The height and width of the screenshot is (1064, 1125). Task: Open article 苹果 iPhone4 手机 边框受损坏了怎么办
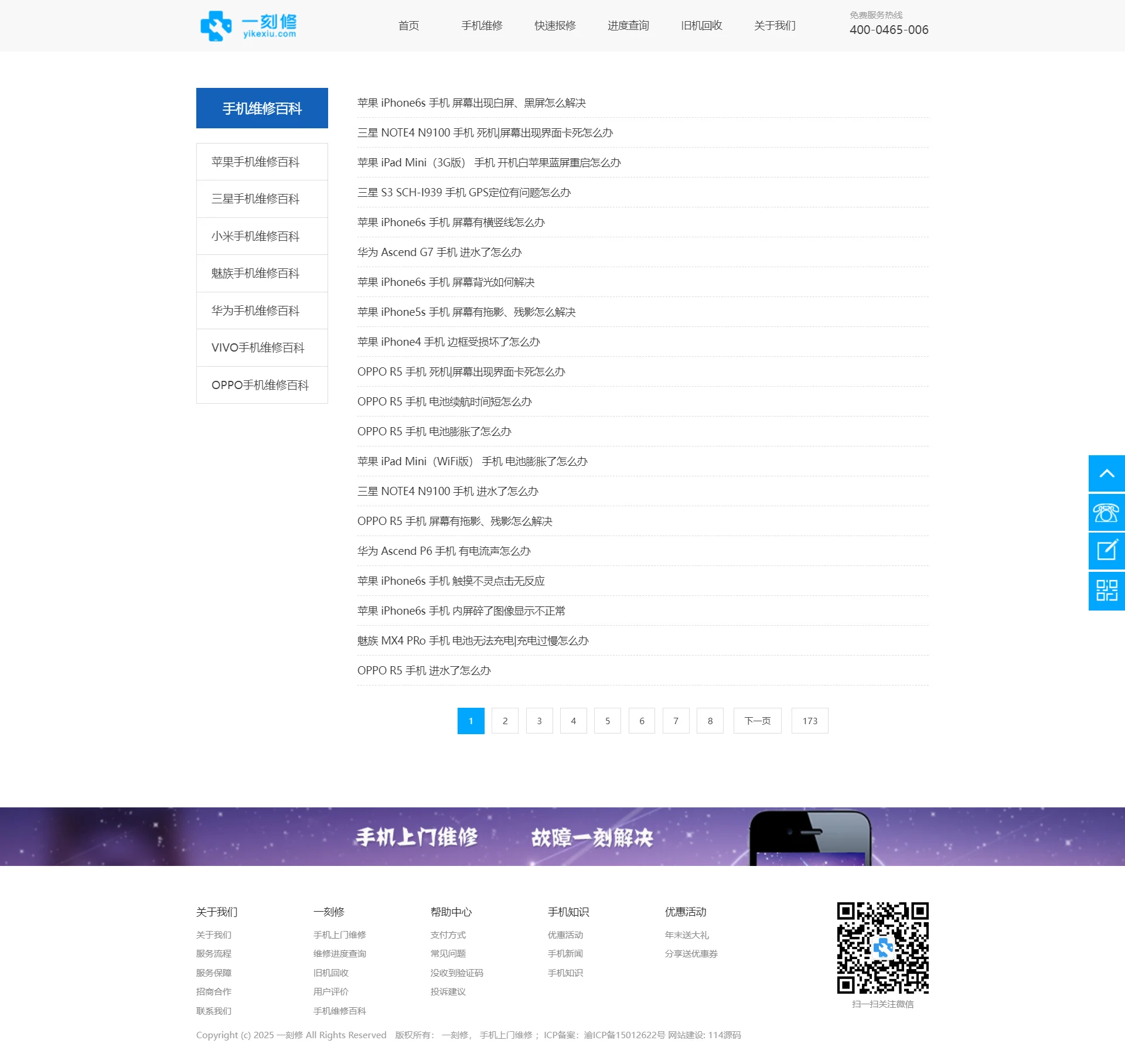(x=449, y=342)
